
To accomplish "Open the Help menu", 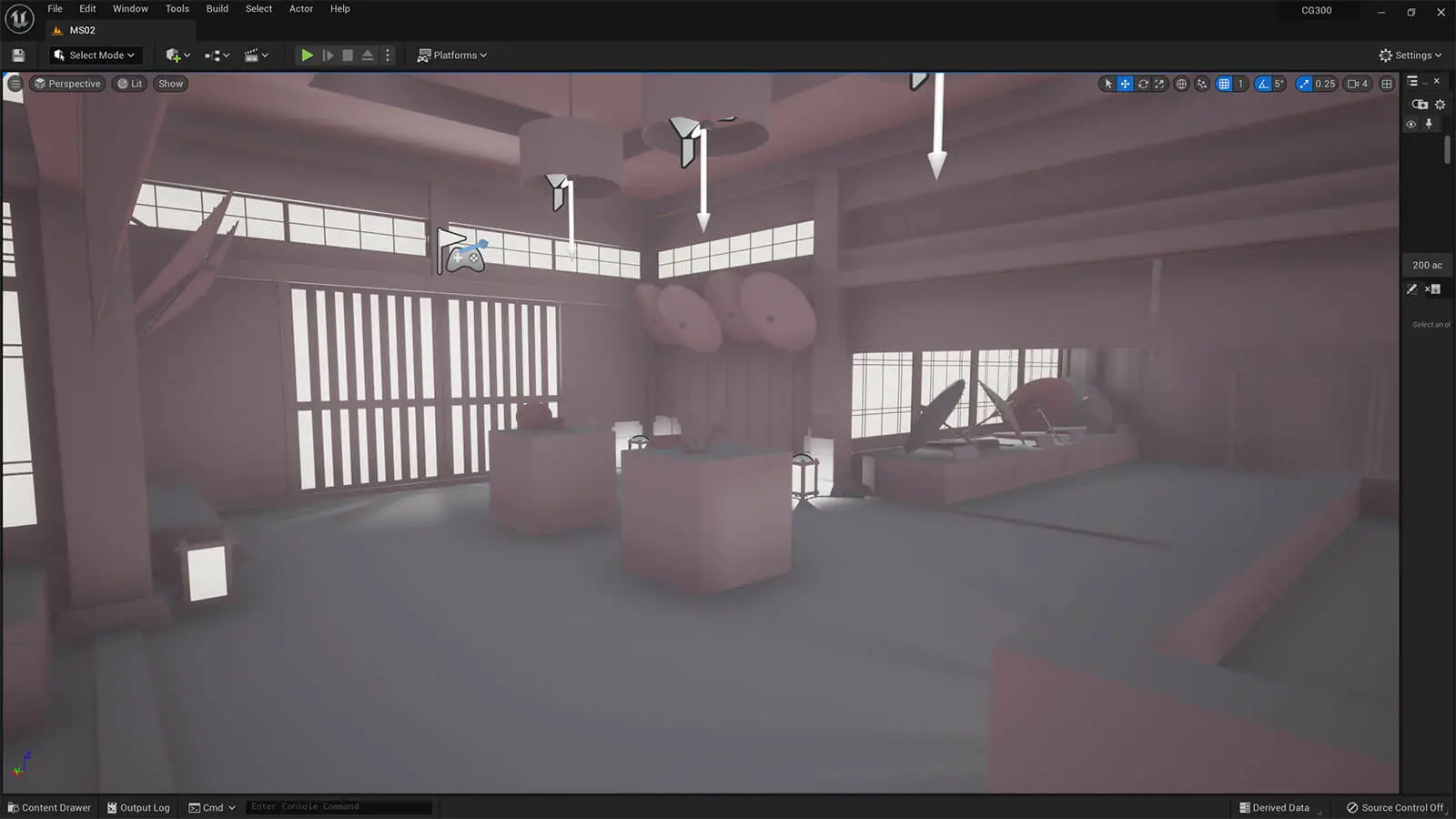I will click(x=339, y=9).
